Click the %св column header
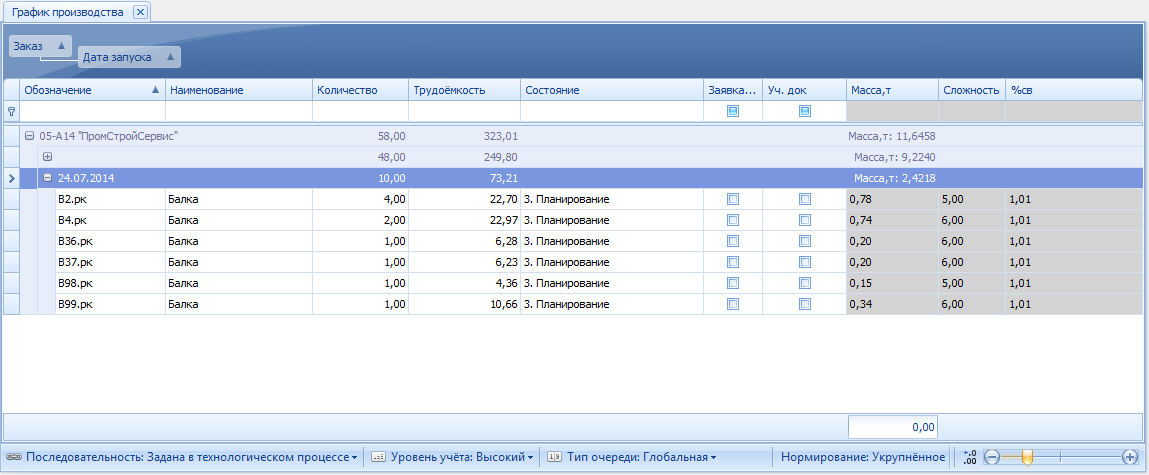This screenshot has height=475, width=1149. tap(1074, 90)
